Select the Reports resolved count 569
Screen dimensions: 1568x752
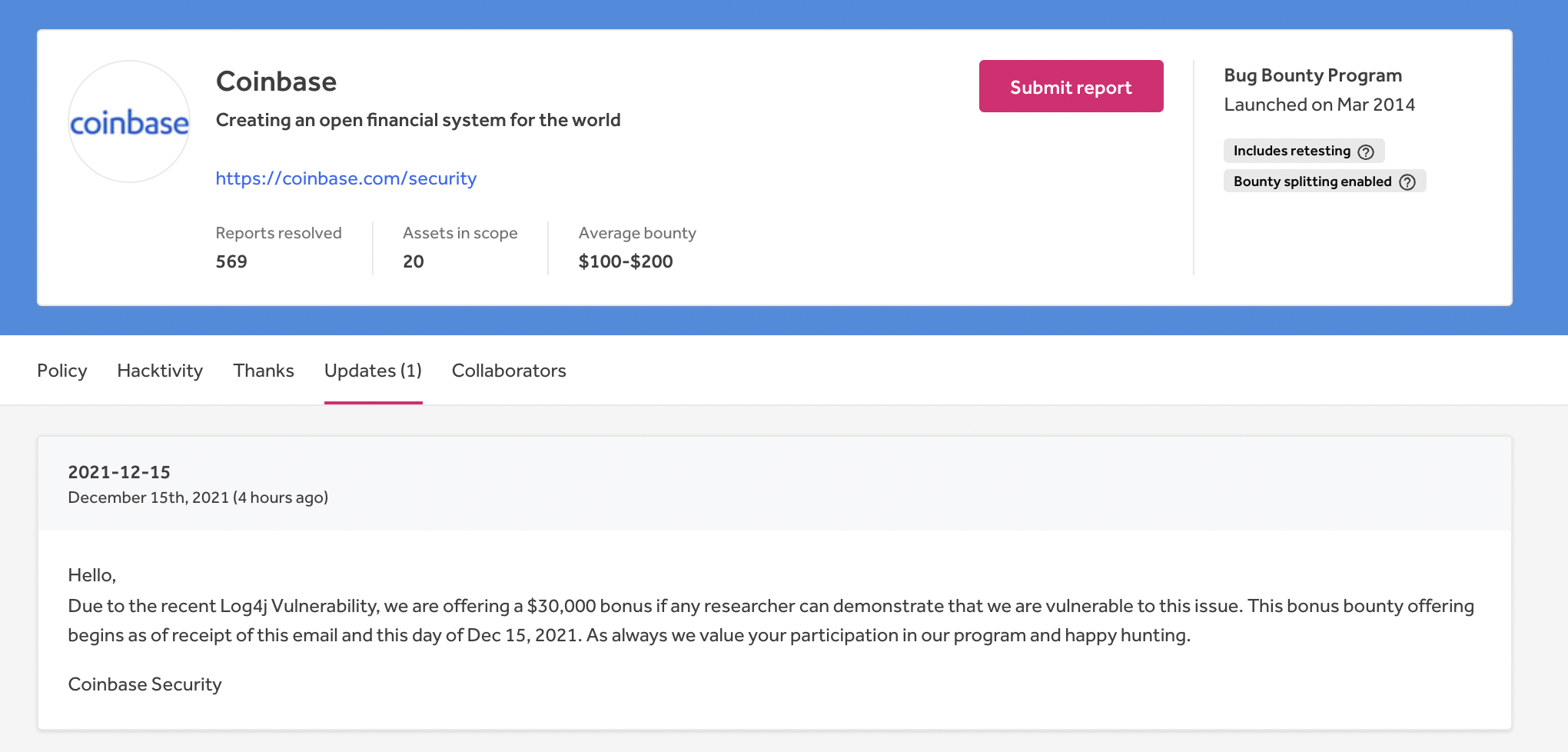tap(231, 261)
